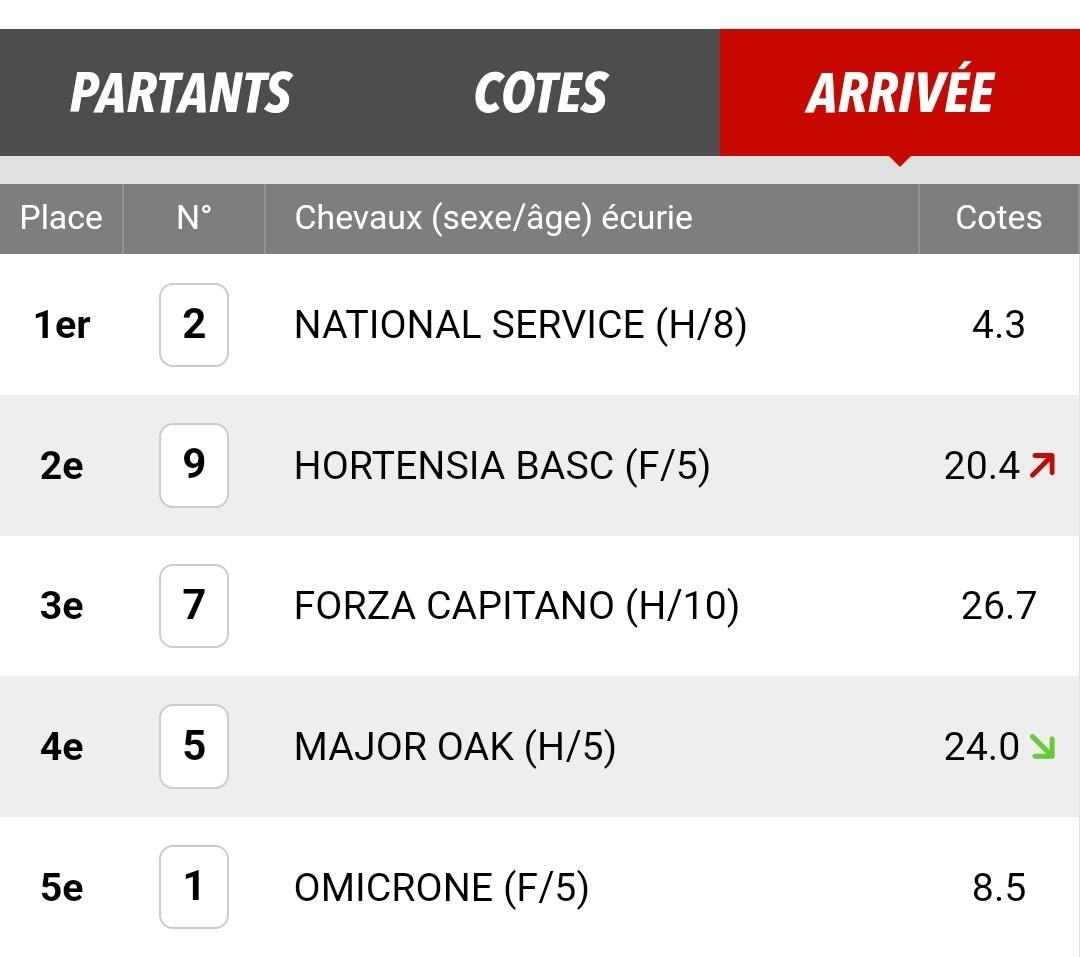Click the number 7 badge for Forza Capitano

pos(194,606)
